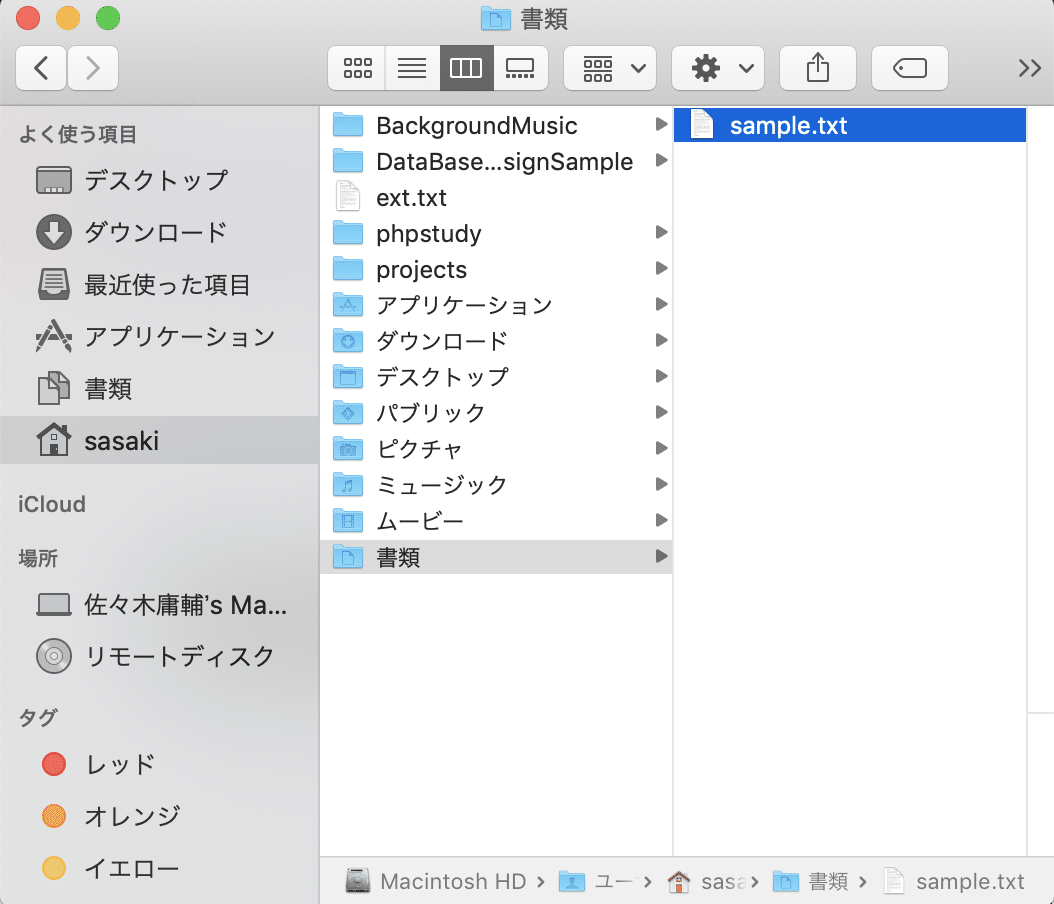The image size is (1054, 904).
Task: Close the Finder window with red button
Action: point(28,18)
